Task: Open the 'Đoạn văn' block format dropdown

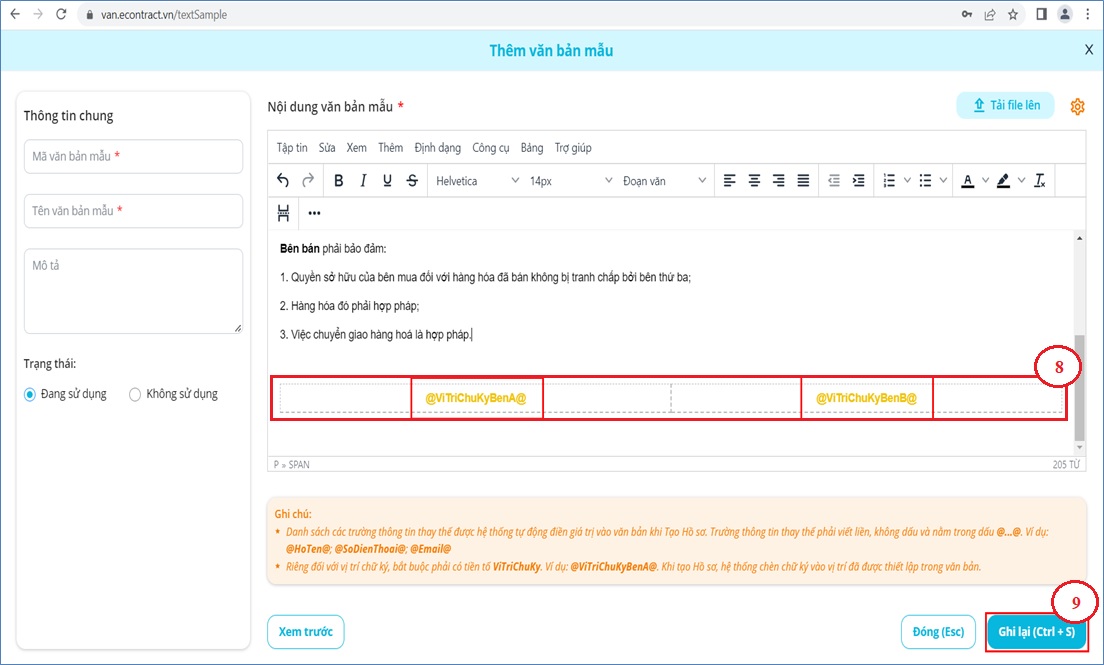Action: 664,181
